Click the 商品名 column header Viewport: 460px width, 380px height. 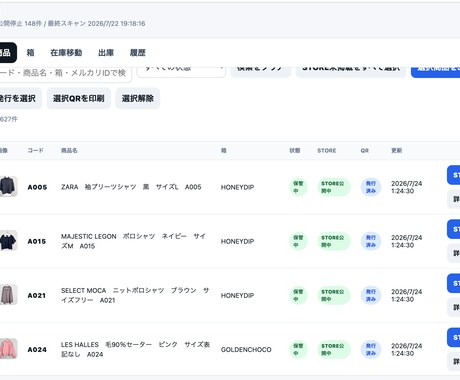(69, 150)
